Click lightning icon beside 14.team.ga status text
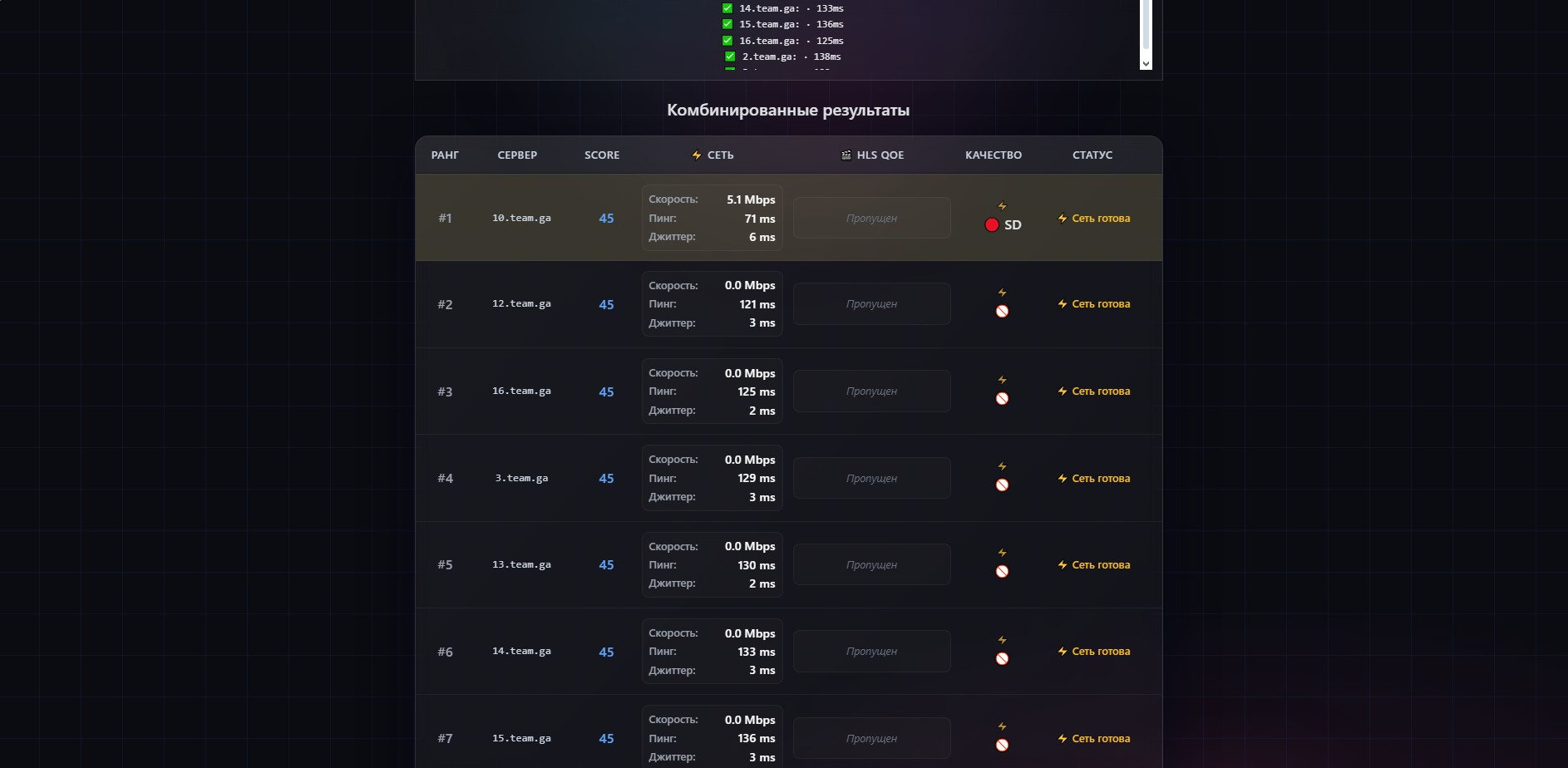This screenshot has height=768, width=1568. point(1063,652)
